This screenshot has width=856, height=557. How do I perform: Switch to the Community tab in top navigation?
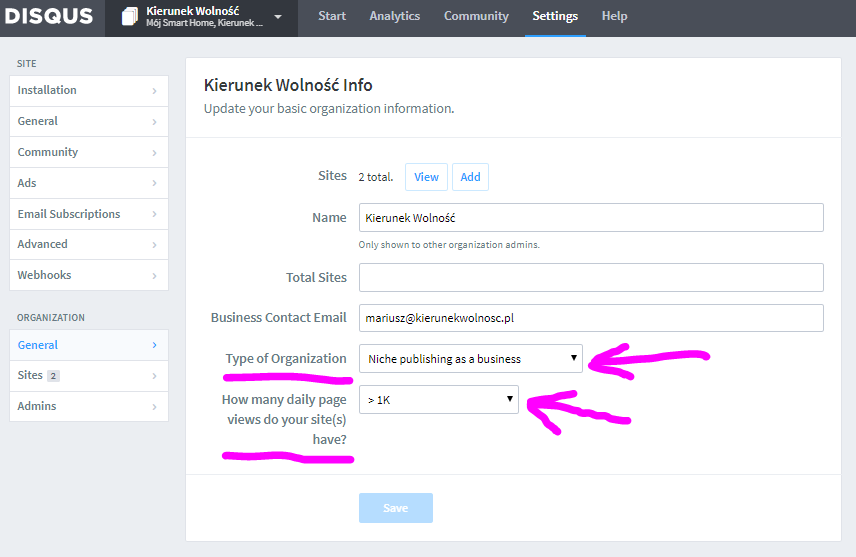coord(476,16)
